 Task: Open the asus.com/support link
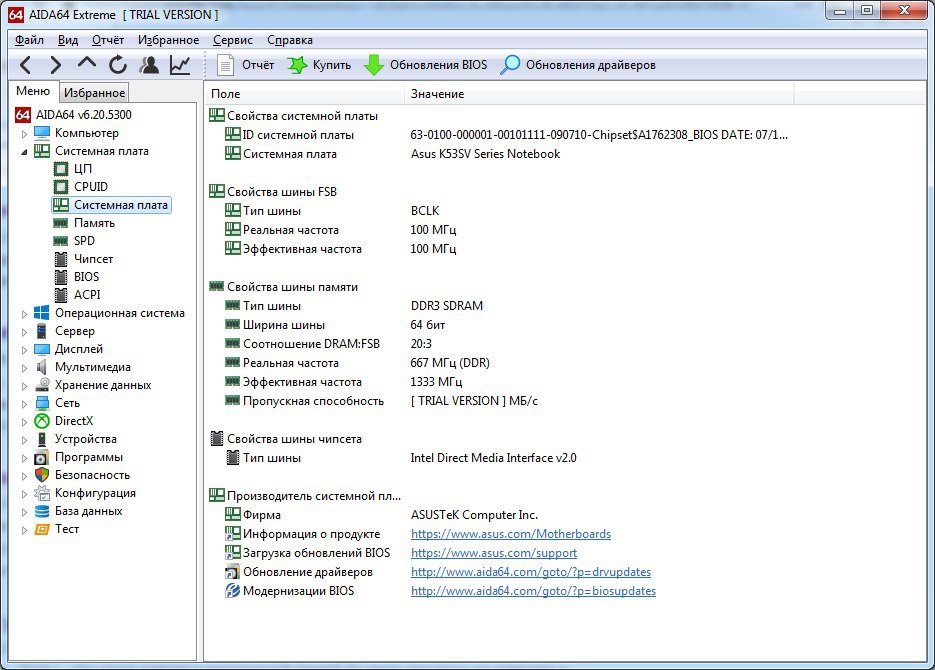(x=494, y=553)
